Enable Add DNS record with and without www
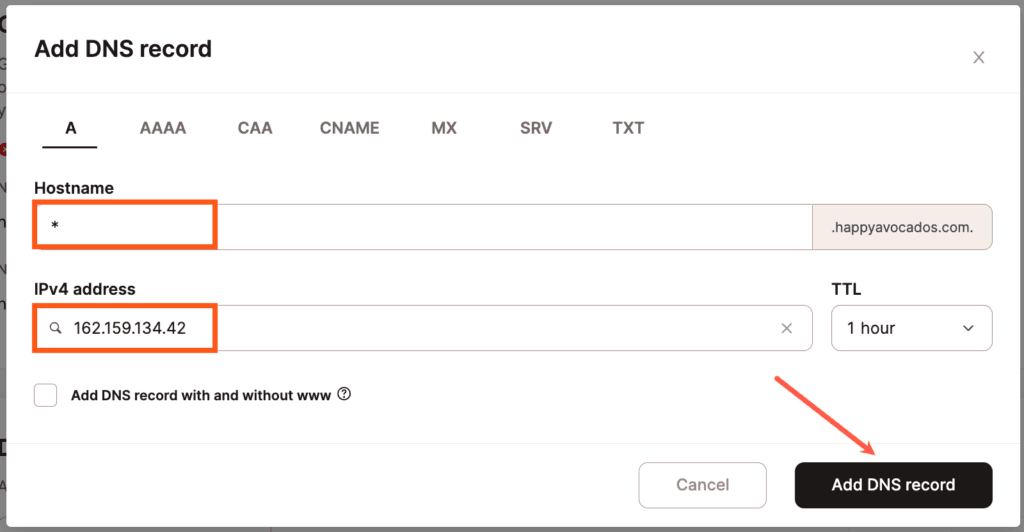Image resolution: width=1024 pixels, height=532 pixels. (46, 395)
